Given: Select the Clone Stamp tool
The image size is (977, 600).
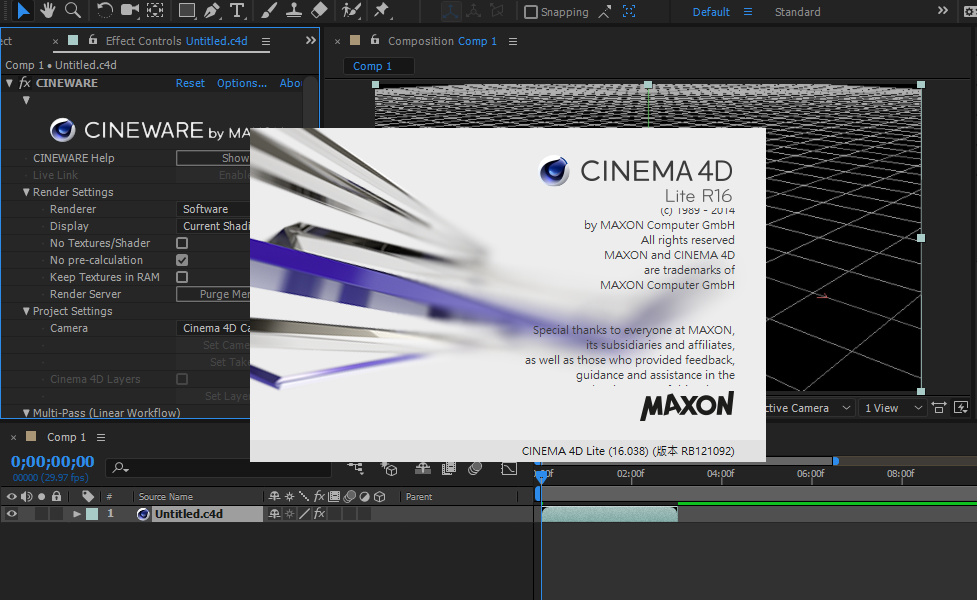Looking at the screenshot, I should pos(293,11).
